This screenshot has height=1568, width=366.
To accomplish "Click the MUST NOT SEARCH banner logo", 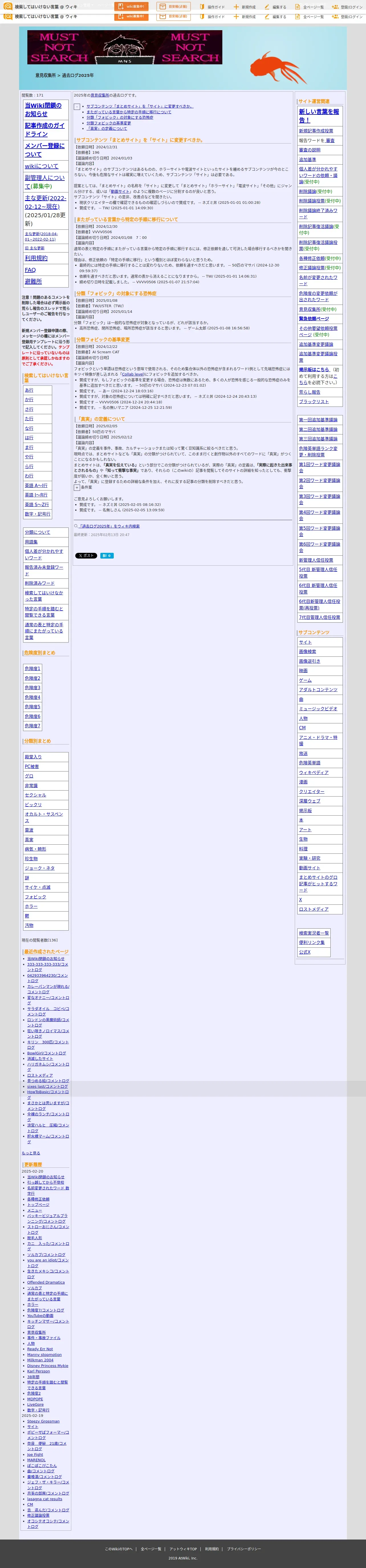I will click(125, 47).
